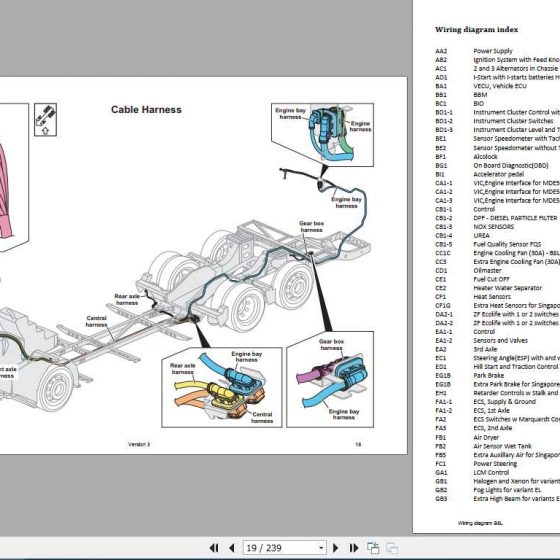Select the 'Park Brake' index row
Image resolution: width=560 pixels, height=560 pixels.
pyautogui.click(x=470, y=375)
